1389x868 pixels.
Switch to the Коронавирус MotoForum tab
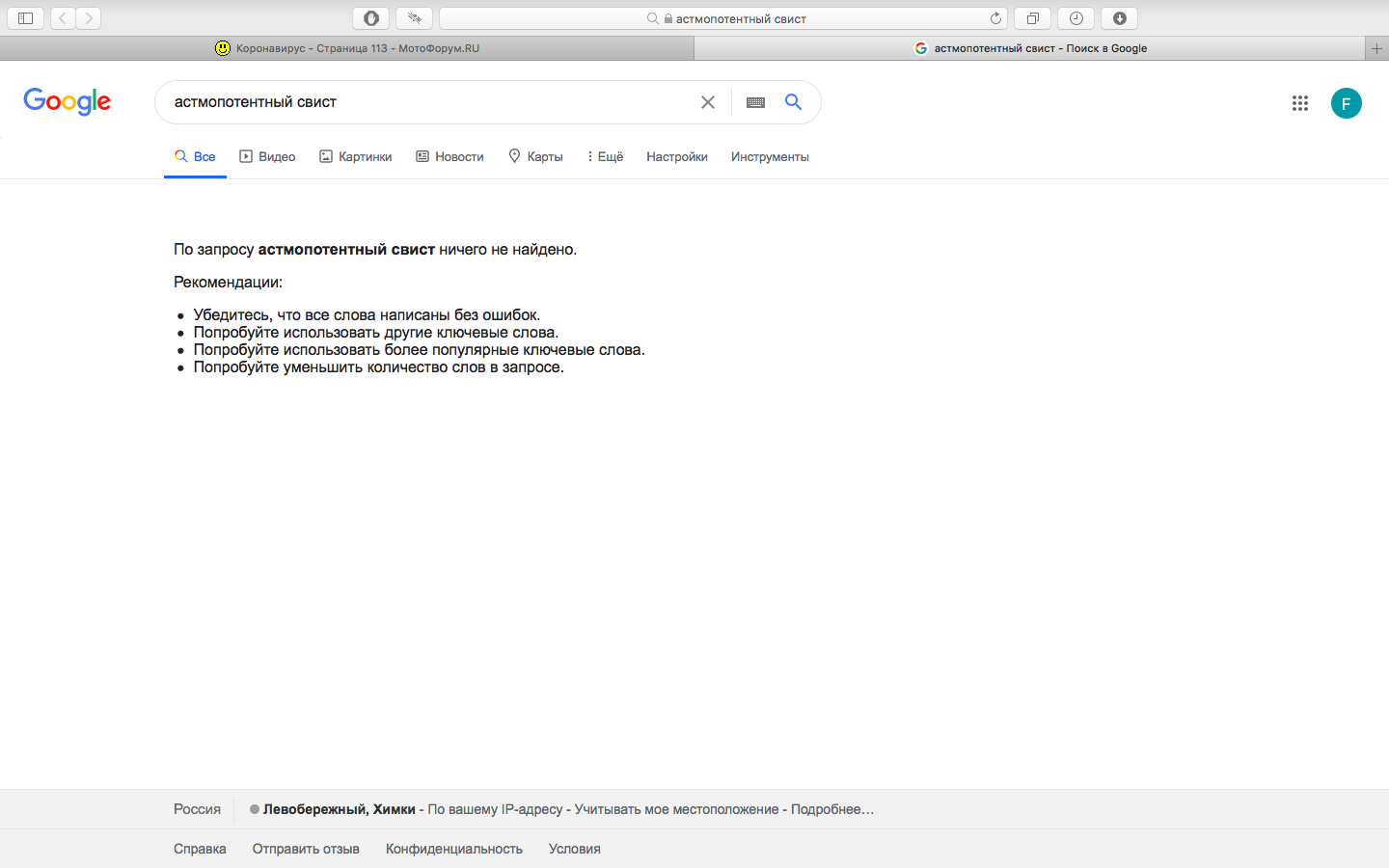(x=347, y=48)
